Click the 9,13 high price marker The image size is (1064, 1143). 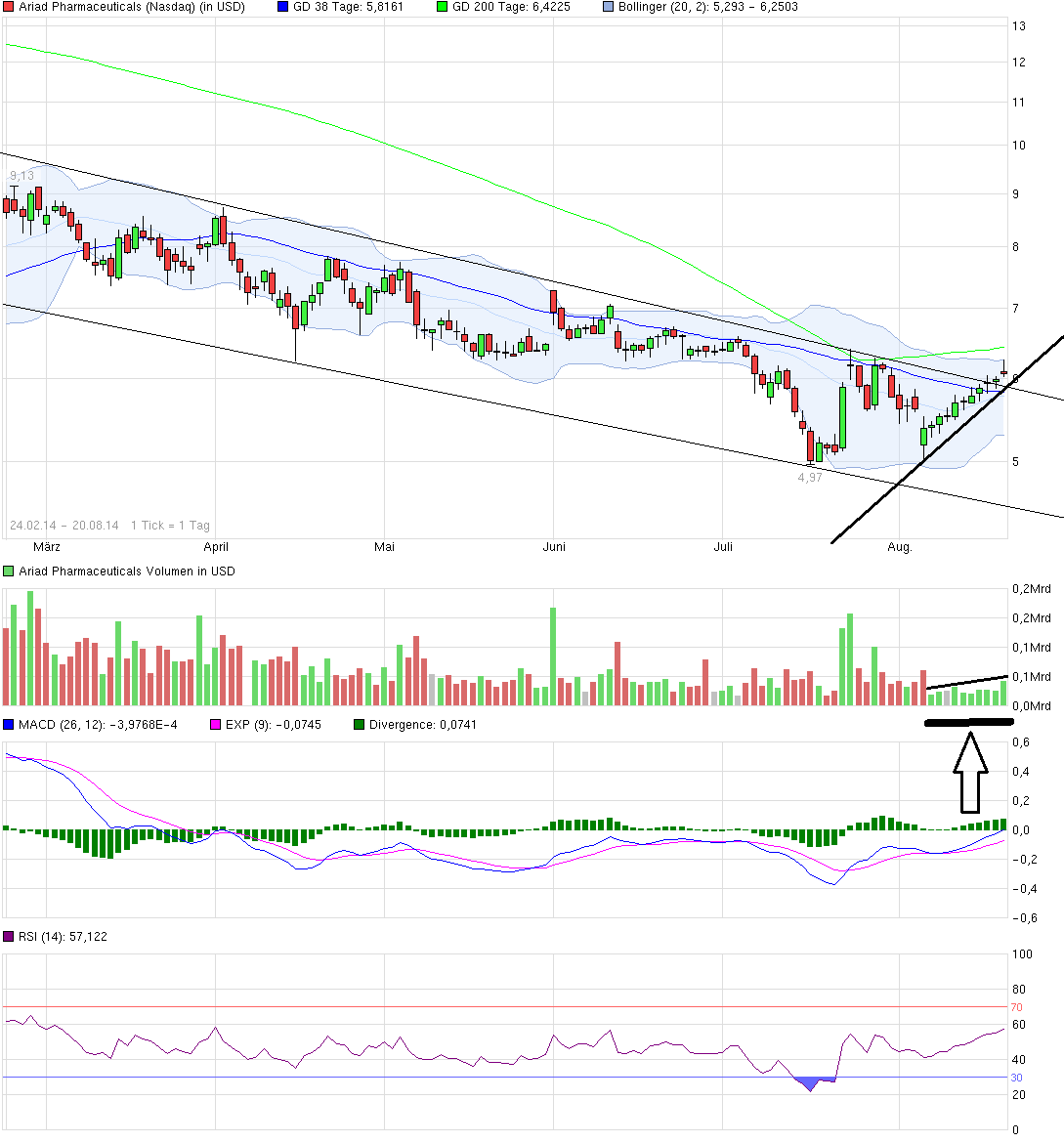point(20,174)
